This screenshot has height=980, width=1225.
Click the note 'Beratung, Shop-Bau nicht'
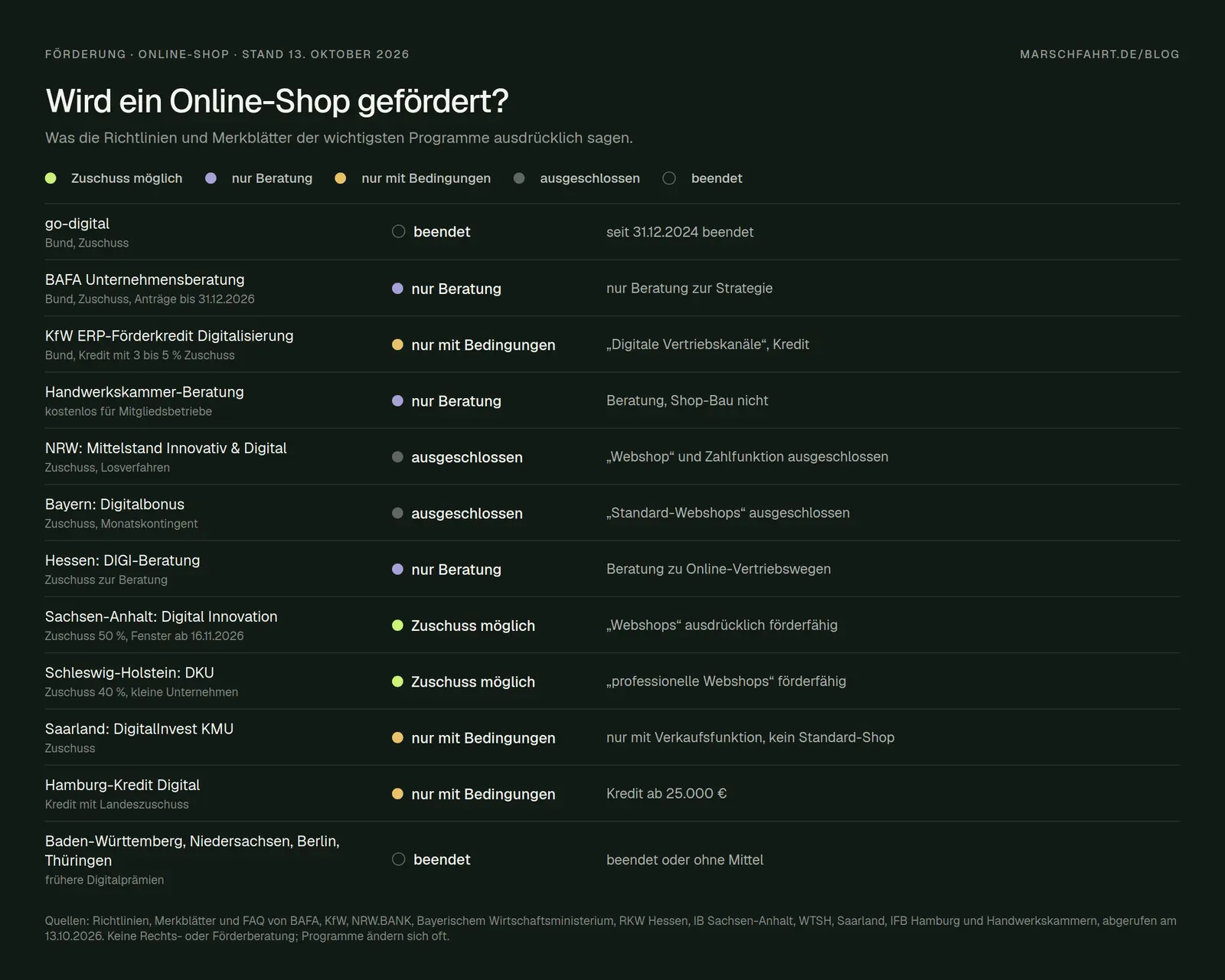pyautogui.click(x=688, y=400)
